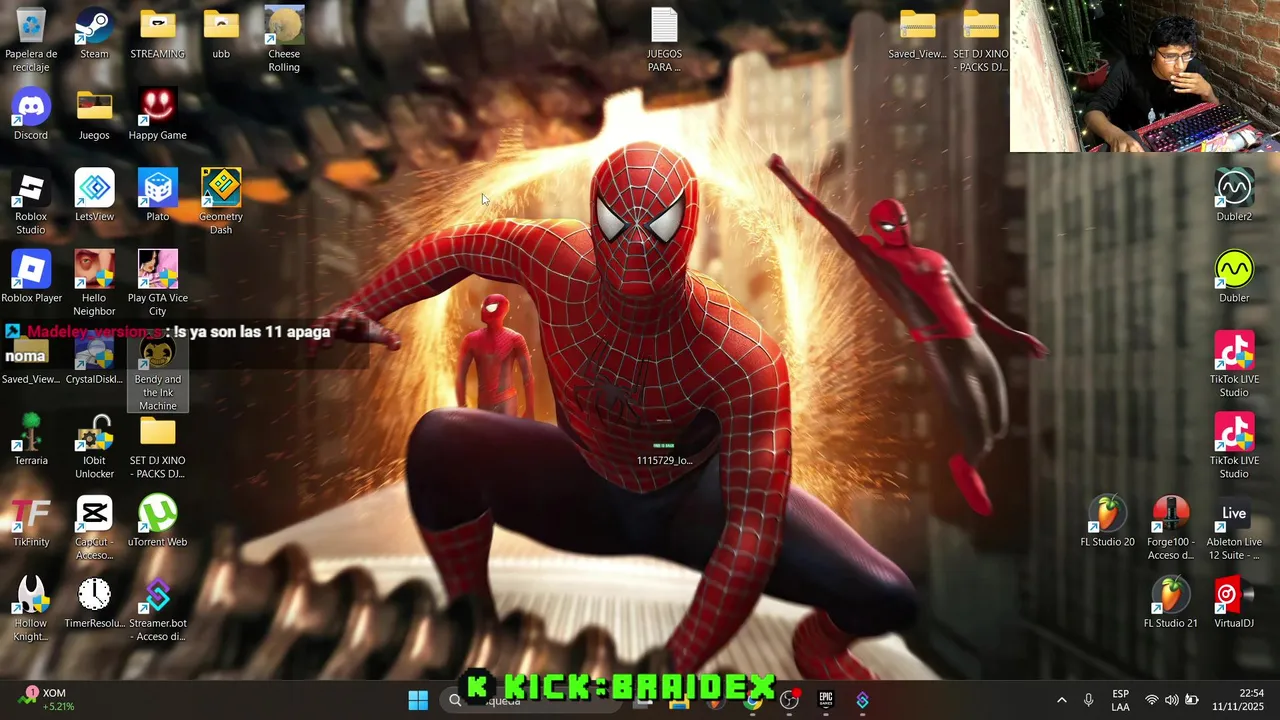The width and height of the screenshot is (1280, 720).
Task: Show hidden system tray icons
Action: (1061, 700)
